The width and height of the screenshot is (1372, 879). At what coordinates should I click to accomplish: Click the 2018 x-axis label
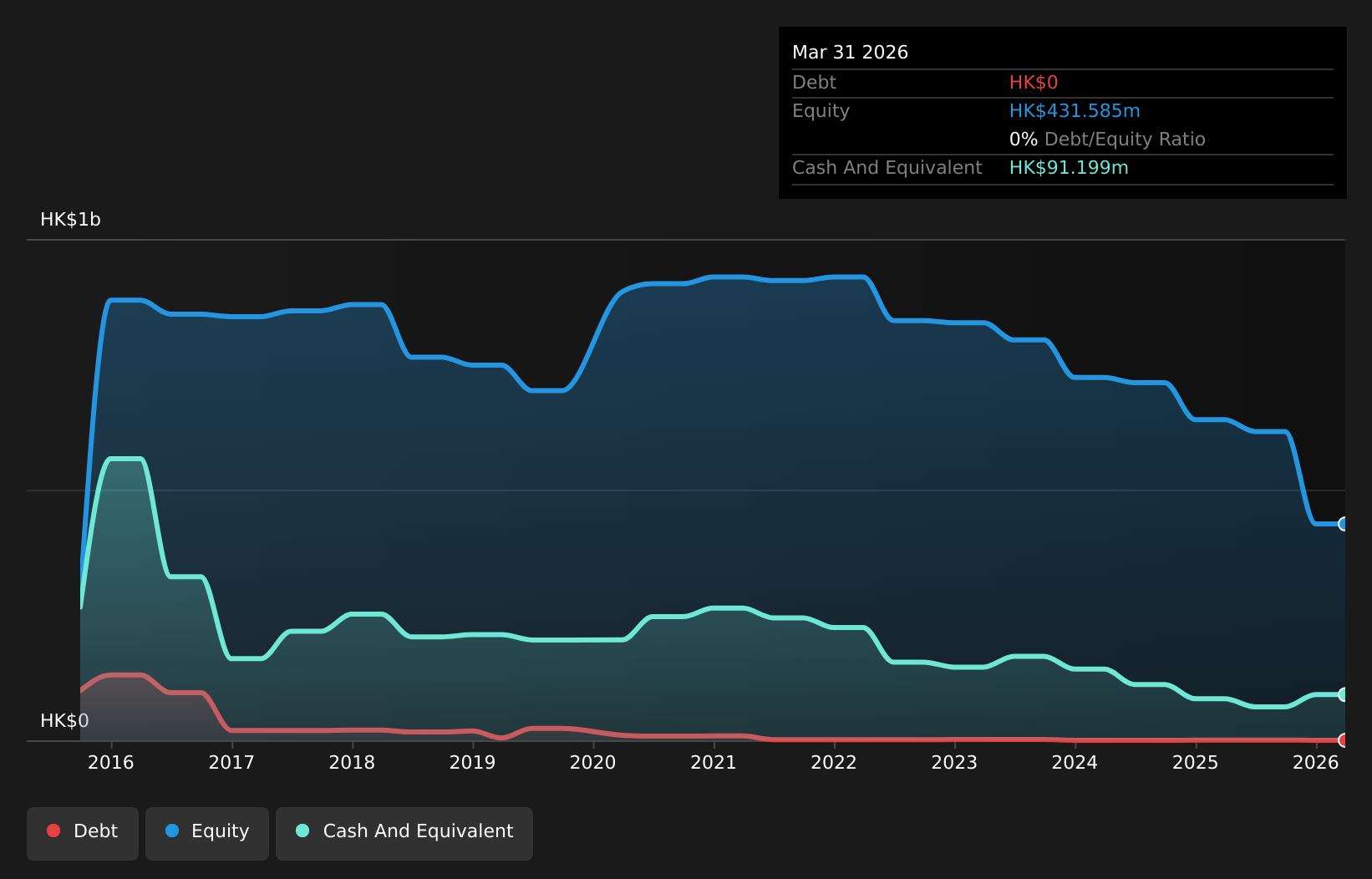tap(352, 762)
